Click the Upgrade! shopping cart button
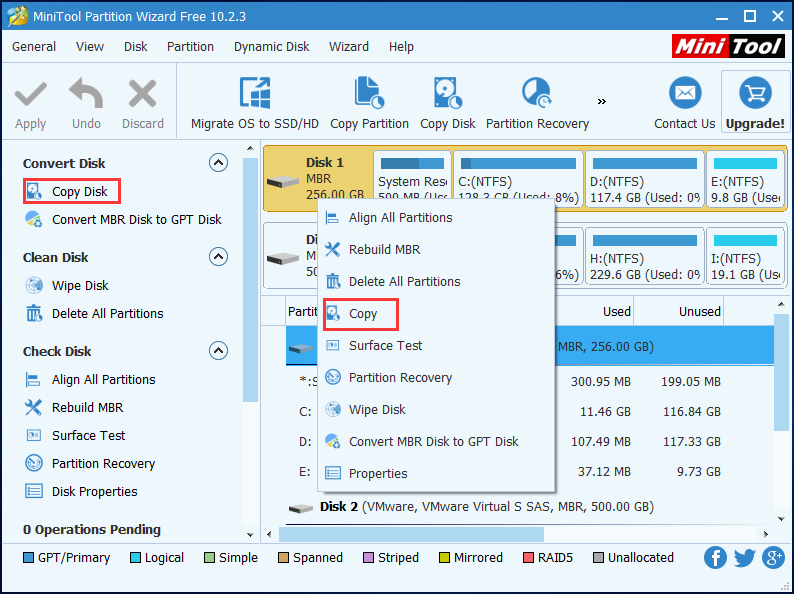794x594 pixels. 755,102
